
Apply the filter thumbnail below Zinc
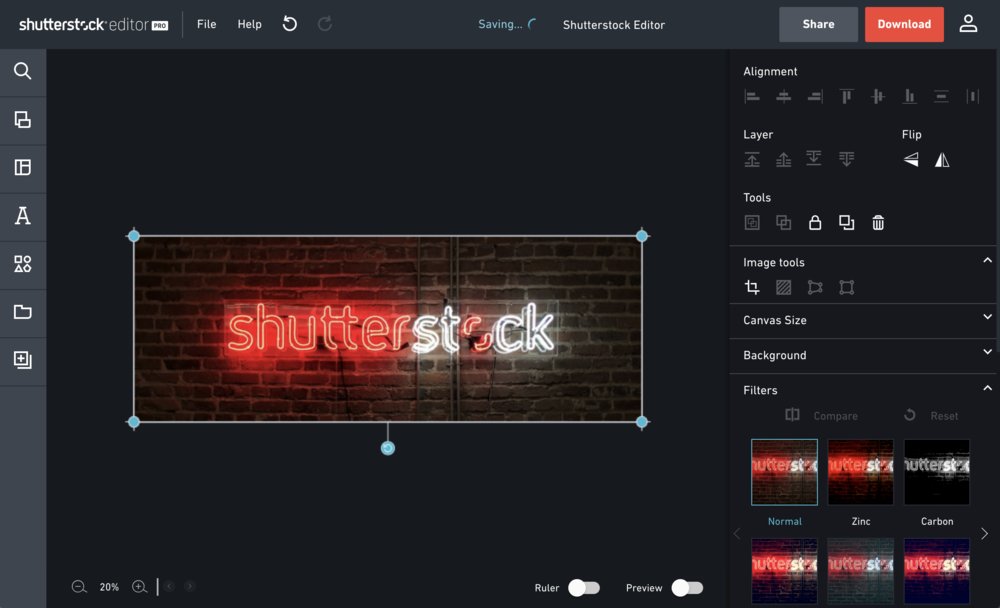[x=860, y=570]
